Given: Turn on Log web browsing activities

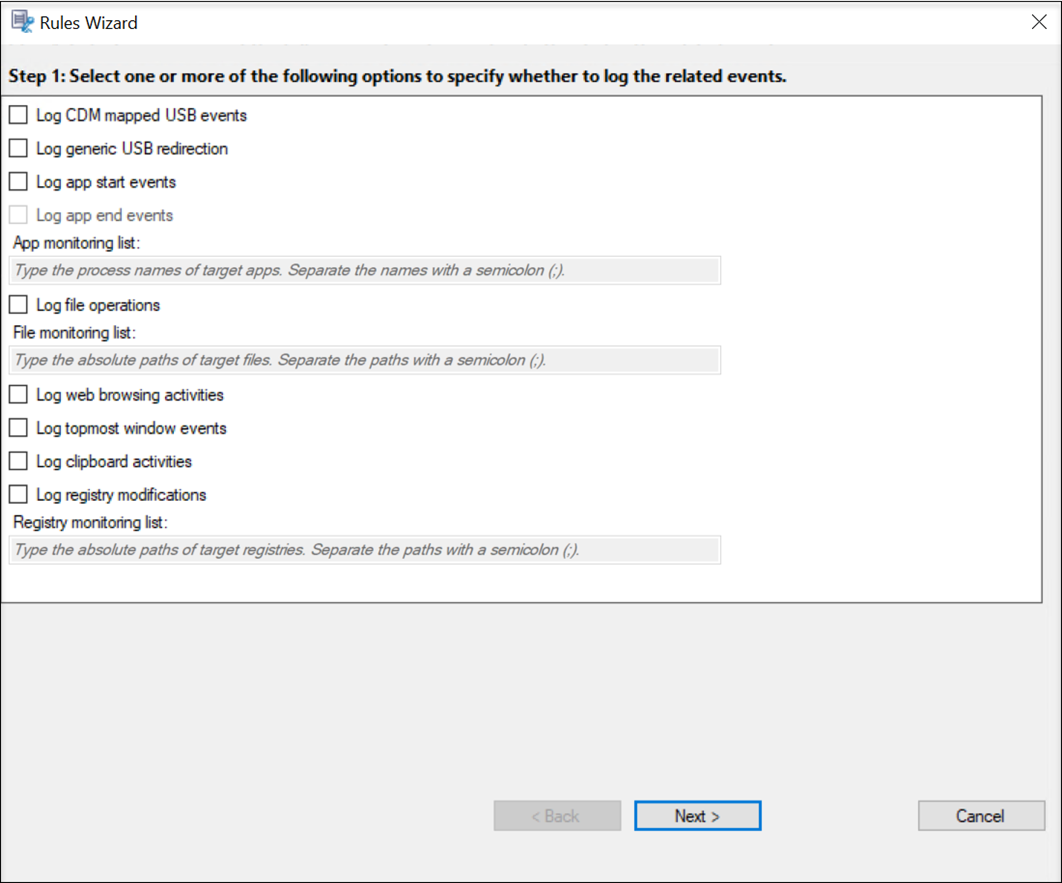Looking at the screenshot, I should pyautogui.click(x=18, y=395).
